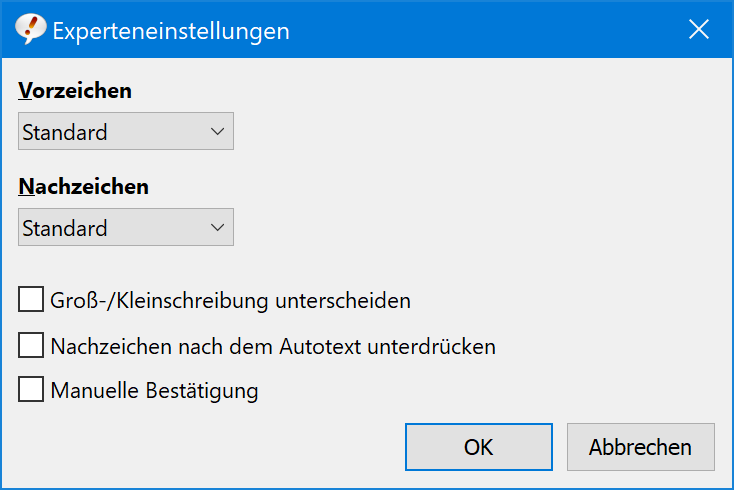Click the bold Vorzeichen heading label
Viewport: 734px width, 490px height.
[x=75, y=90]
